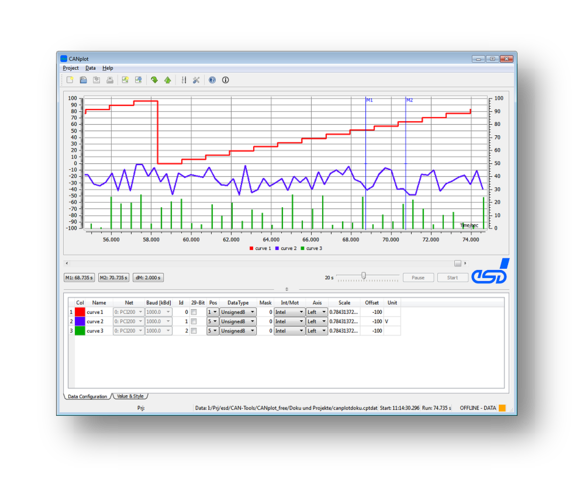Click the right scroll arrow below the plot
Screen dimensions: 580x486
465,263
